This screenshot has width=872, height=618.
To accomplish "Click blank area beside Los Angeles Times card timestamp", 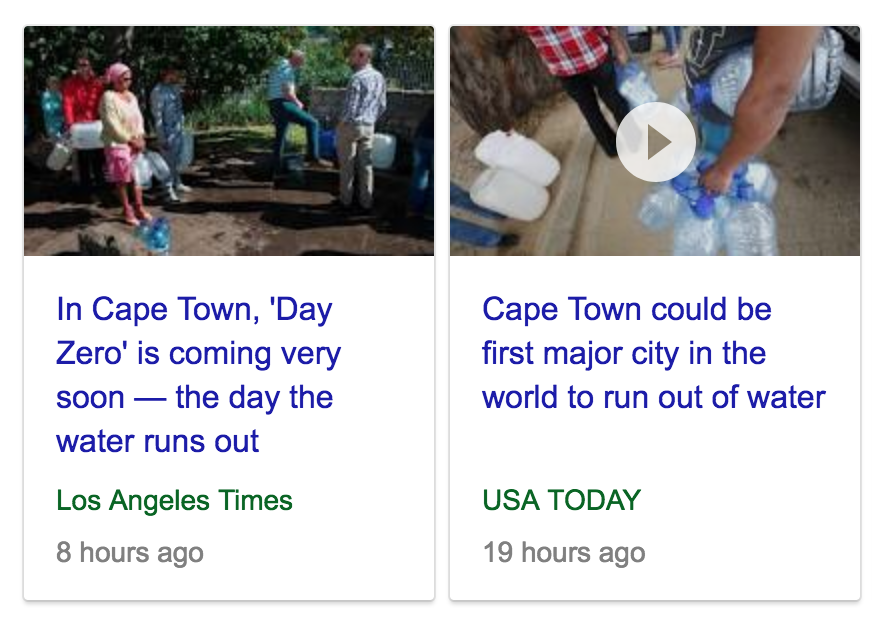I will 317,552.
